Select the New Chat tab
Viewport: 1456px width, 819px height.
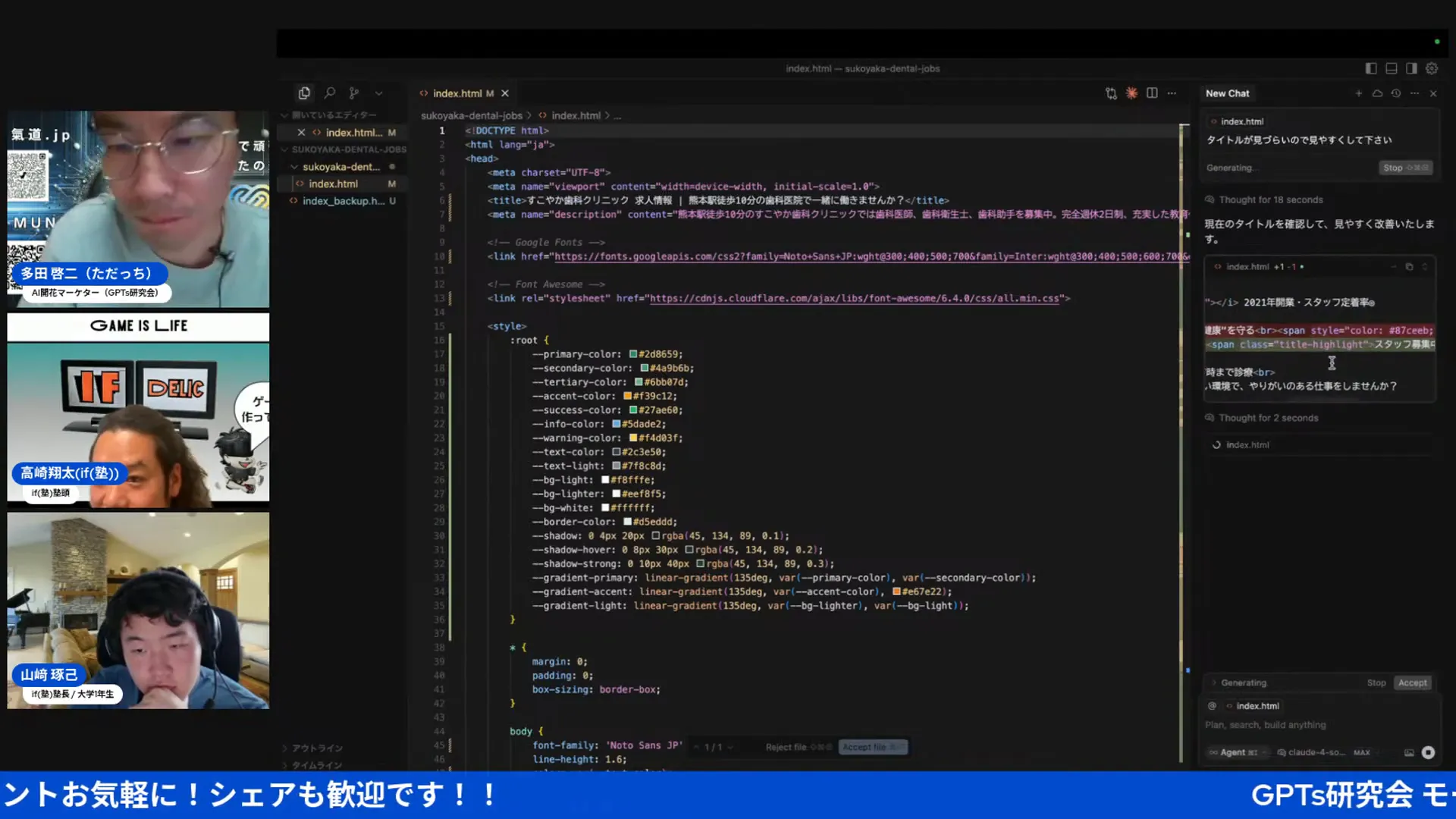(x=1228, y=93)
